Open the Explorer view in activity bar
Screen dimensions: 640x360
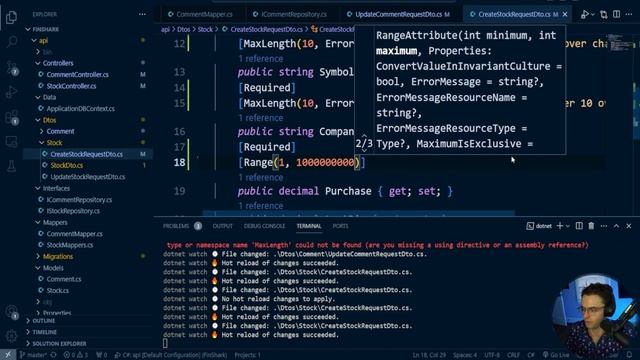click(11, 17)
